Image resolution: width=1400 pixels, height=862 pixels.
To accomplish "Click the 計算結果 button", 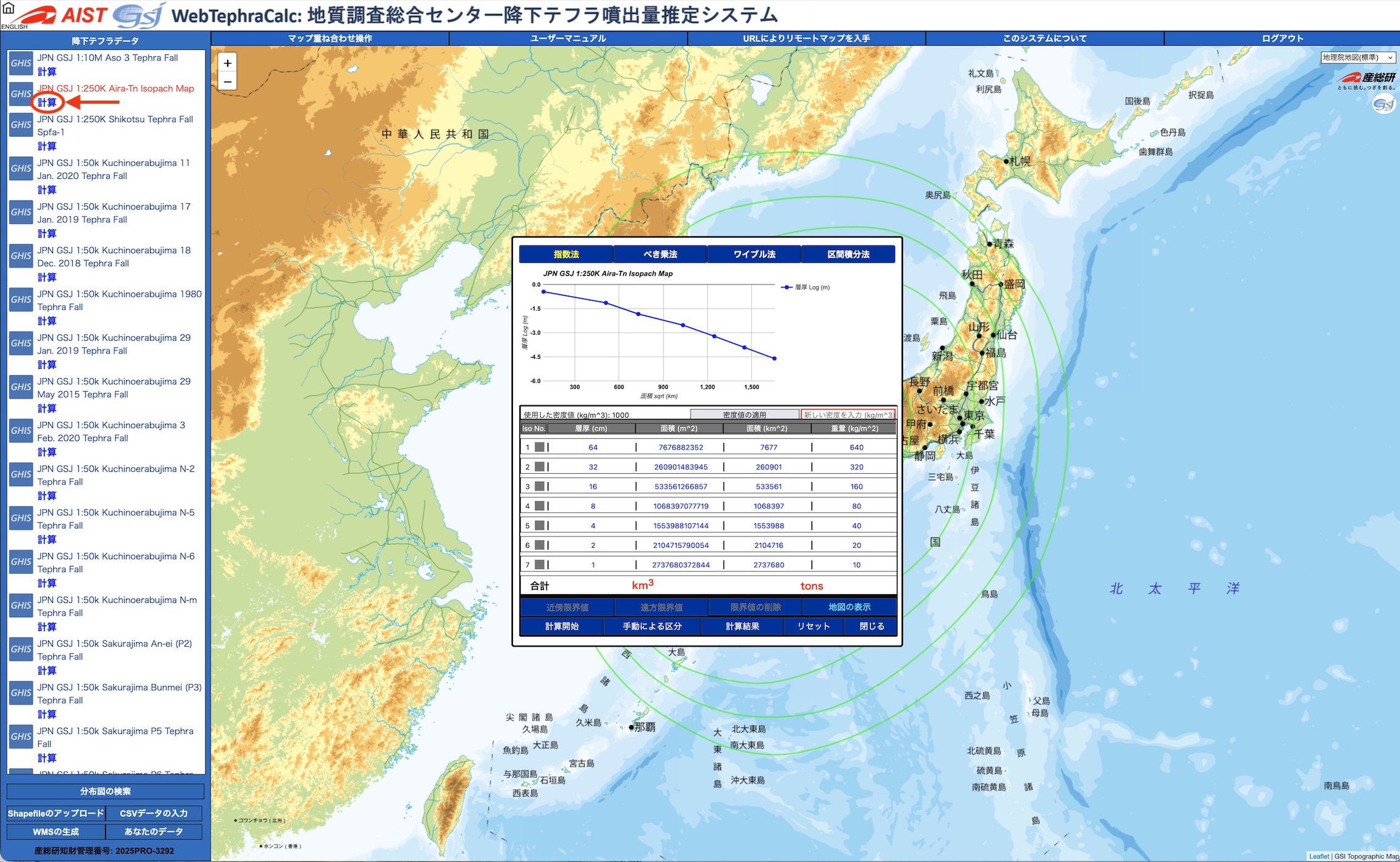I will [743, 626].
